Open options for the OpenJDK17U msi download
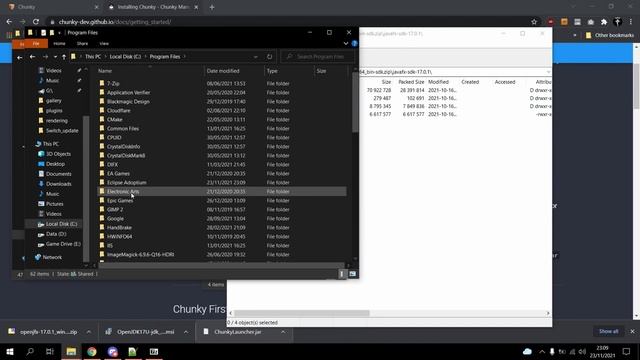 (x=186, y=332)
